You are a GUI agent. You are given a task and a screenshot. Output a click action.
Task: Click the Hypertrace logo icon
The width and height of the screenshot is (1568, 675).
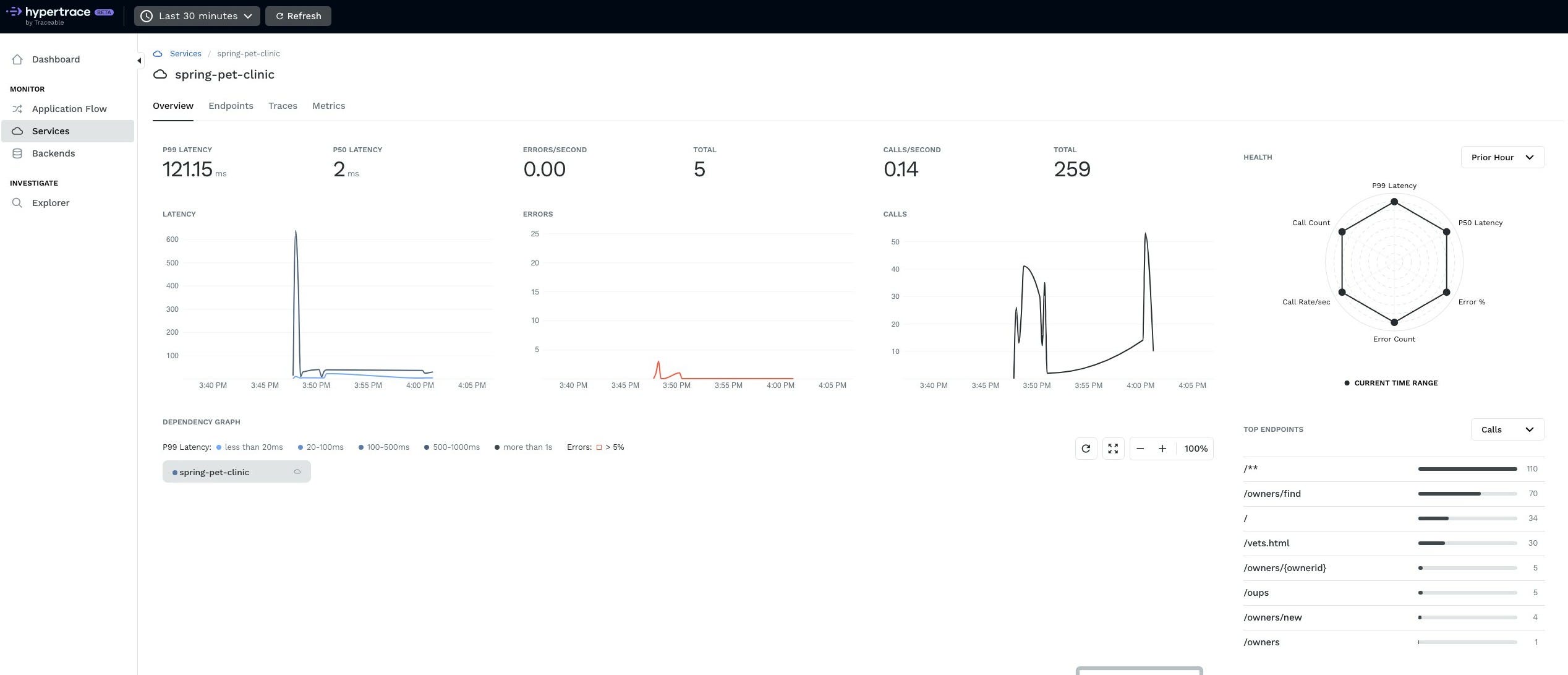14,12
